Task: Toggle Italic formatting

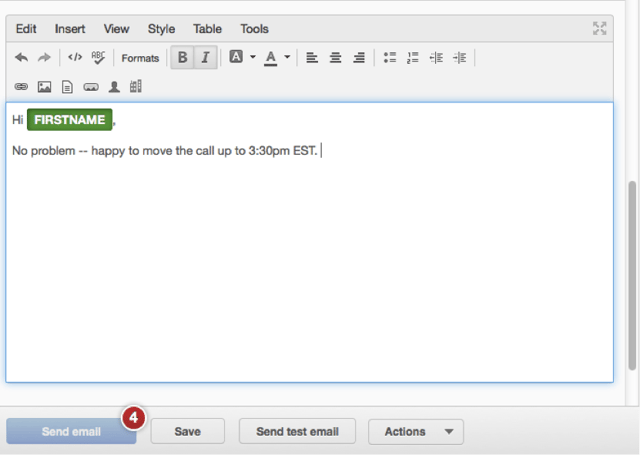Action: point(205,58)
